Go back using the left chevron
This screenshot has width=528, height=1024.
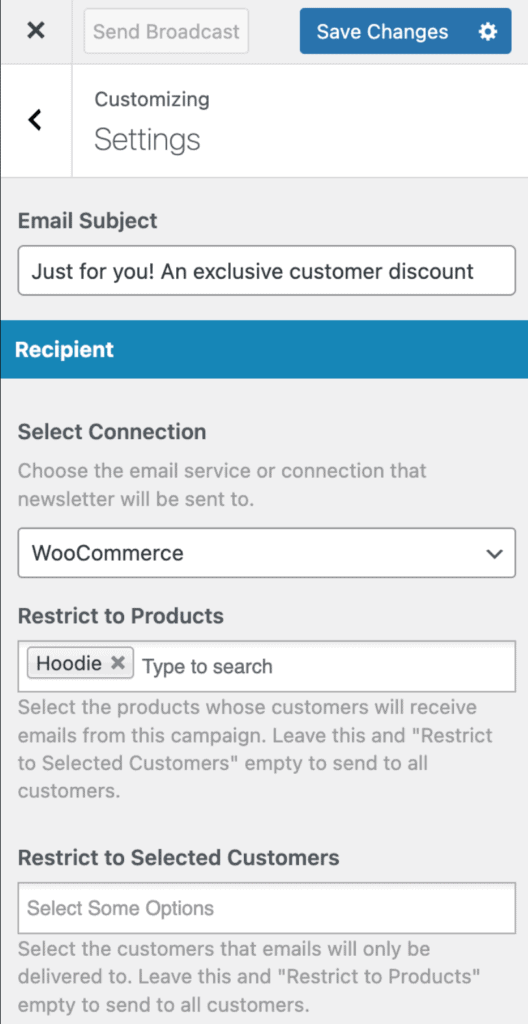[35, 120]
